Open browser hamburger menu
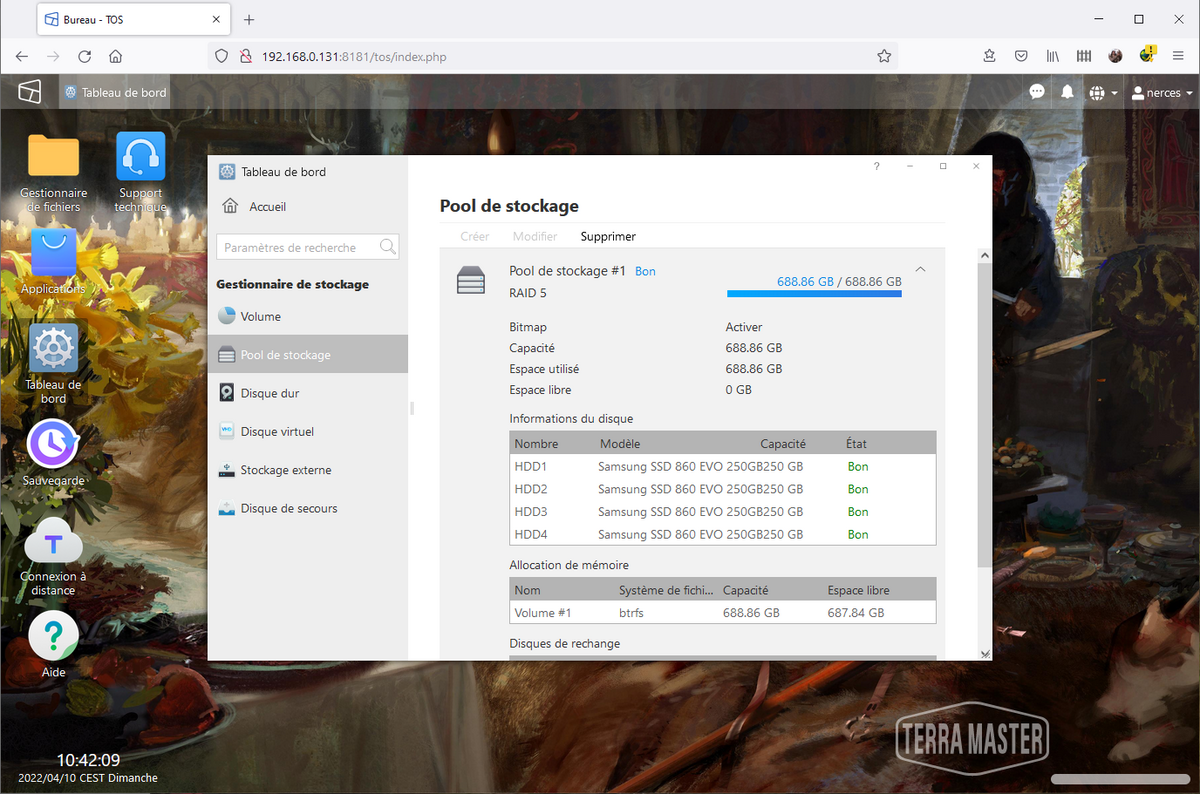The height and width of the screenshot is (794, 1200). click(x=1179, y=57)
